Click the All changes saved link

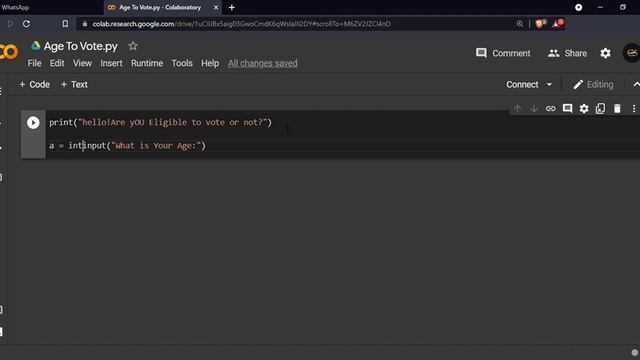(x=262, y=63)
